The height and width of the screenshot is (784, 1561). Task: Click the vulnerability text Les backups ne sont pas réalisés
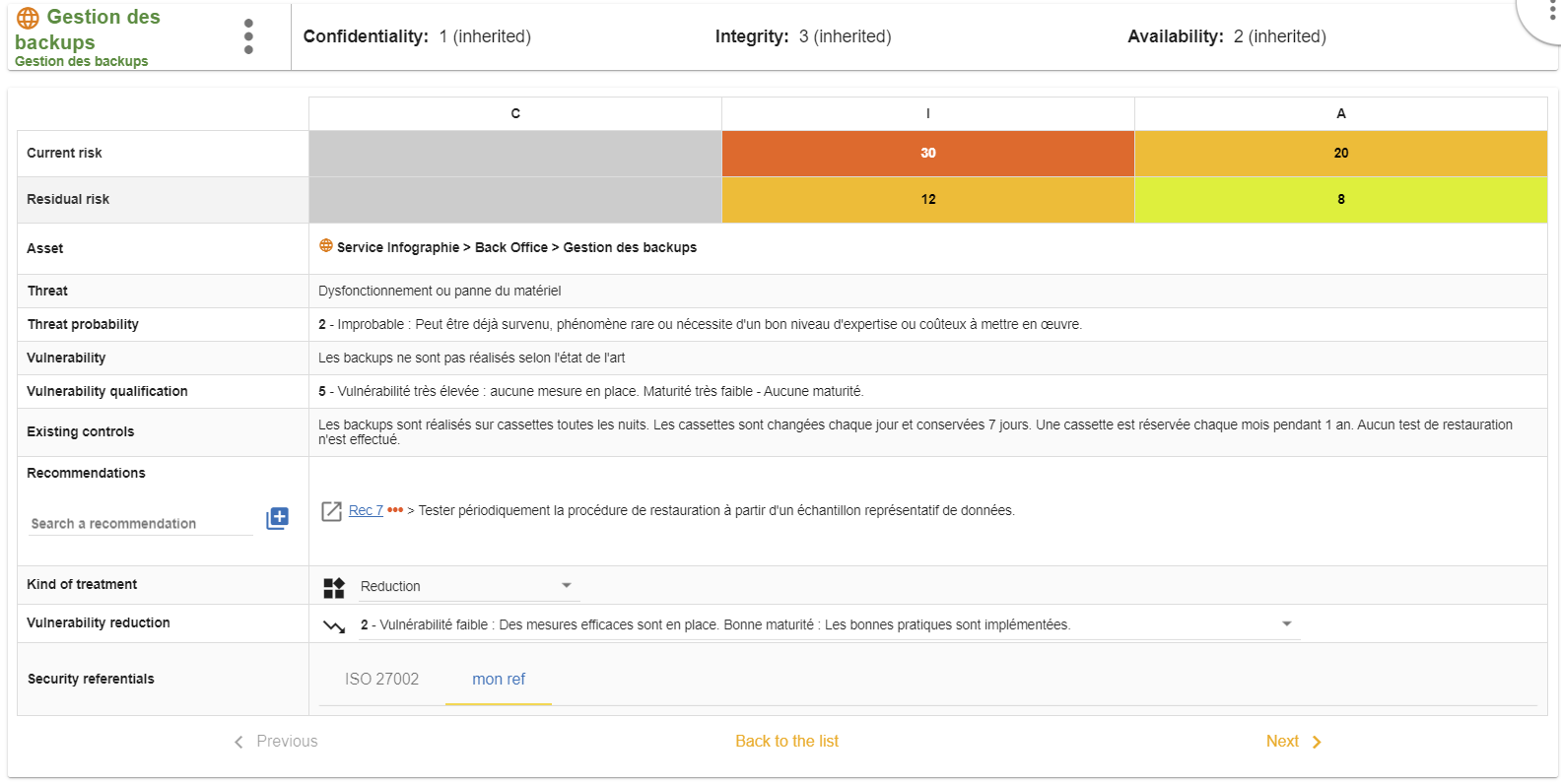click(x=471, y=358)
